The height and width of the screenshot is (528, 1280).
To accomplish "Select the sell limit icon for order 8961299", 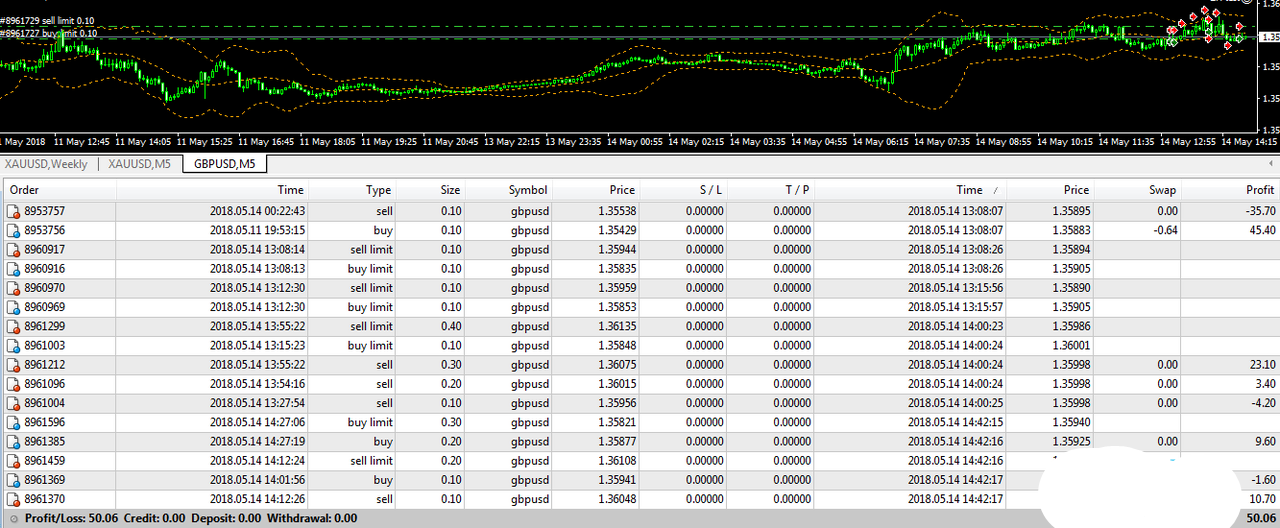I will pyautogui.click(x=13, y=327).
